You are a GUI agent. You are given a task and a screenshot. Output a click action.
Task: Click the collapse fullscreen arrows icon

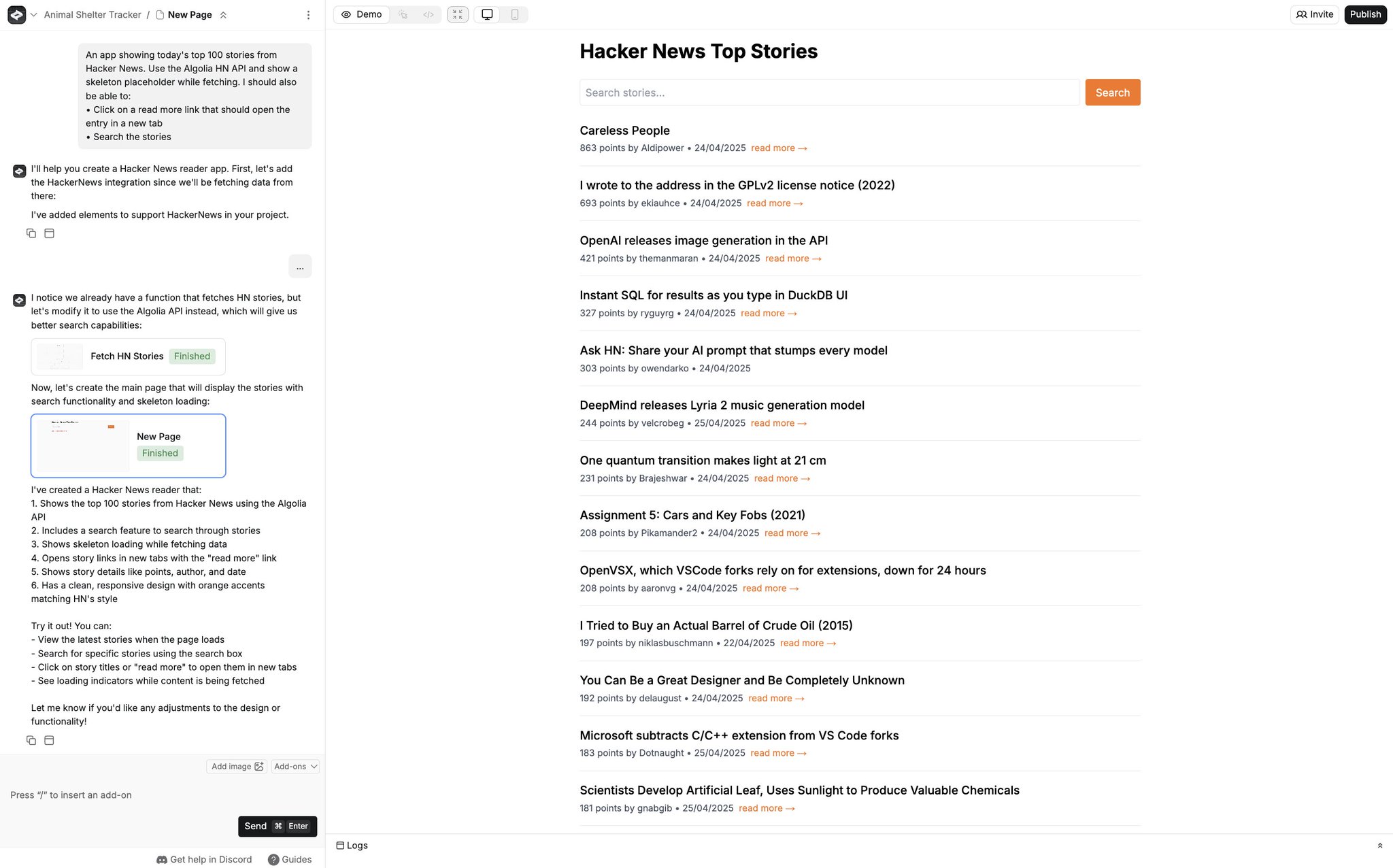pyautogui.click(x=458, y=14)
